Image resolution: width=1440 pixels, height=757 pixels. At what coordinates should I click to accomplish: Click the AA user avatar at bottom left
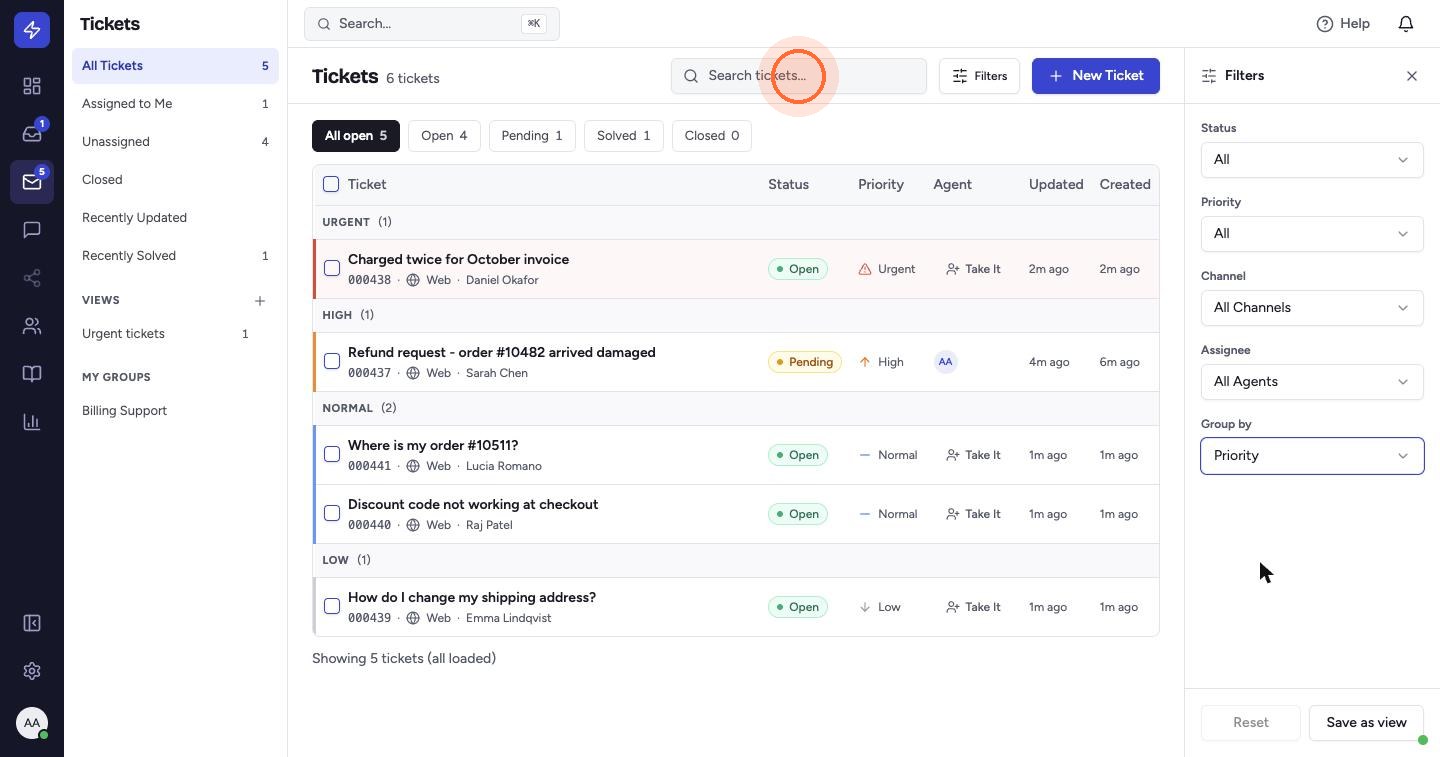pos(32,723)
